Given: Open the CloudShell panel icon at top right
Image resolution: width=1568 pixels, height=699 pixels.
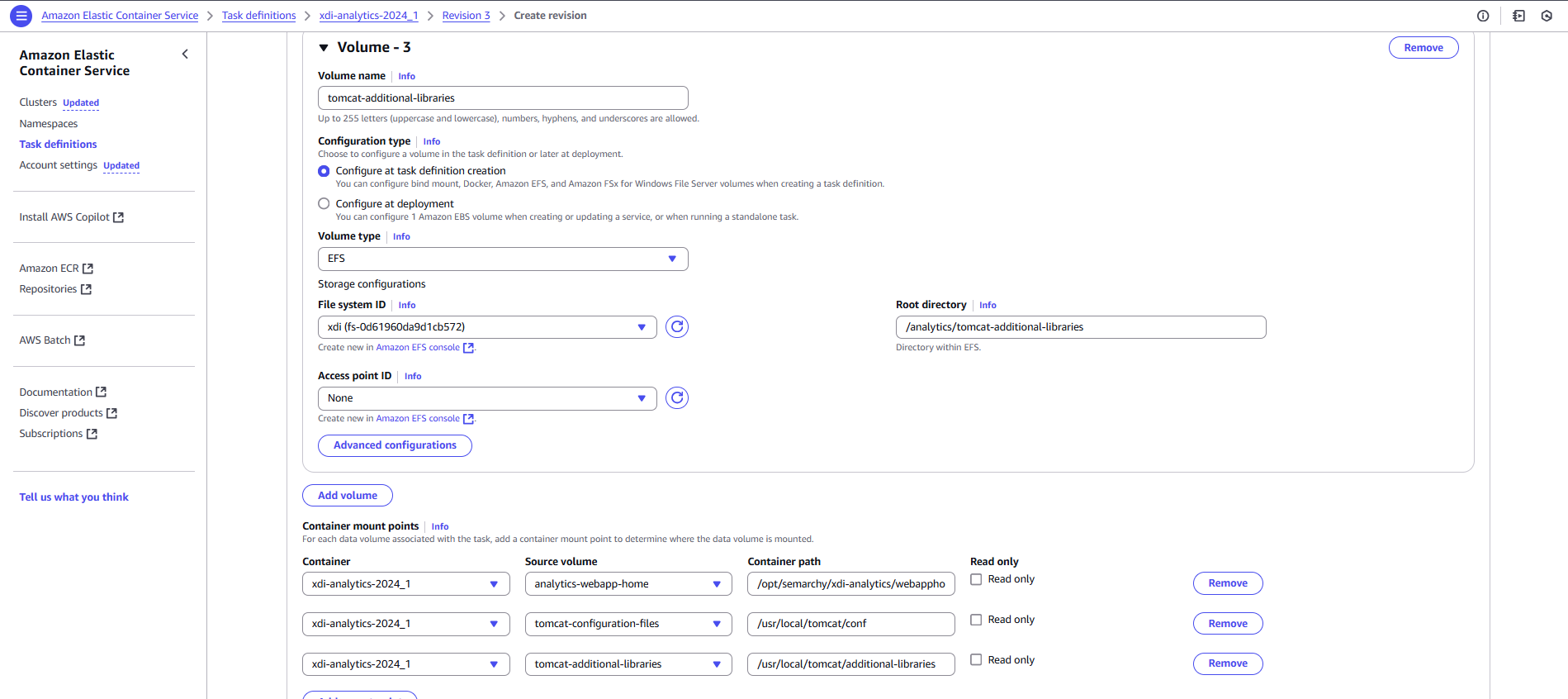Looking at the screenshot, I should click(x=1518, y=16).
